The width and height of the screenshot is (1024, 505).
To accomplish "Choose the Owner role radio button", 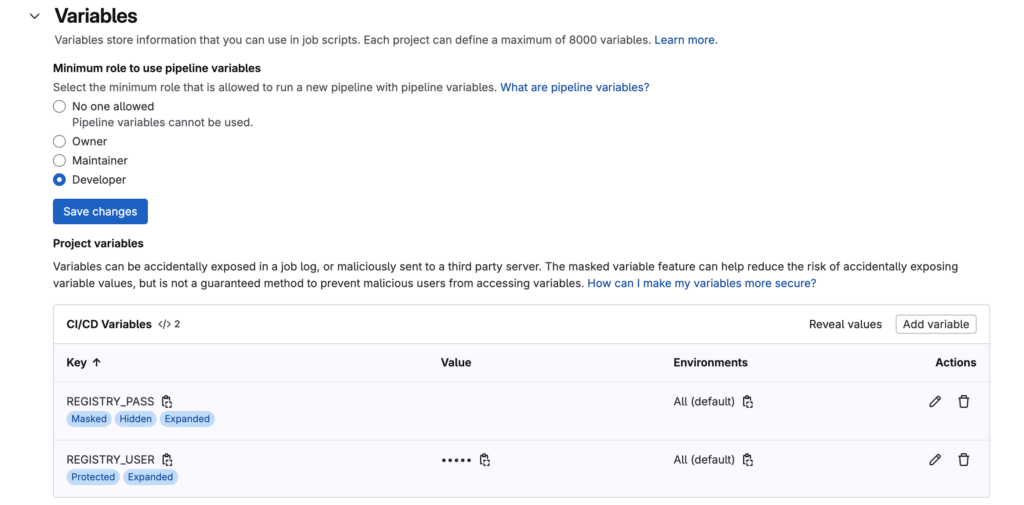I will [x=60, y=142].
